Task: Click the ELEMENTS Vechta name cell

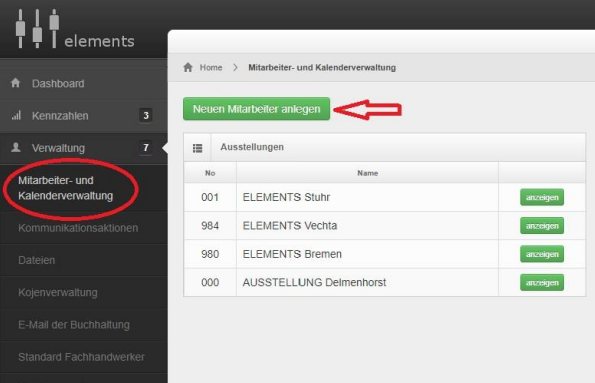Action: tap(367, 226)
